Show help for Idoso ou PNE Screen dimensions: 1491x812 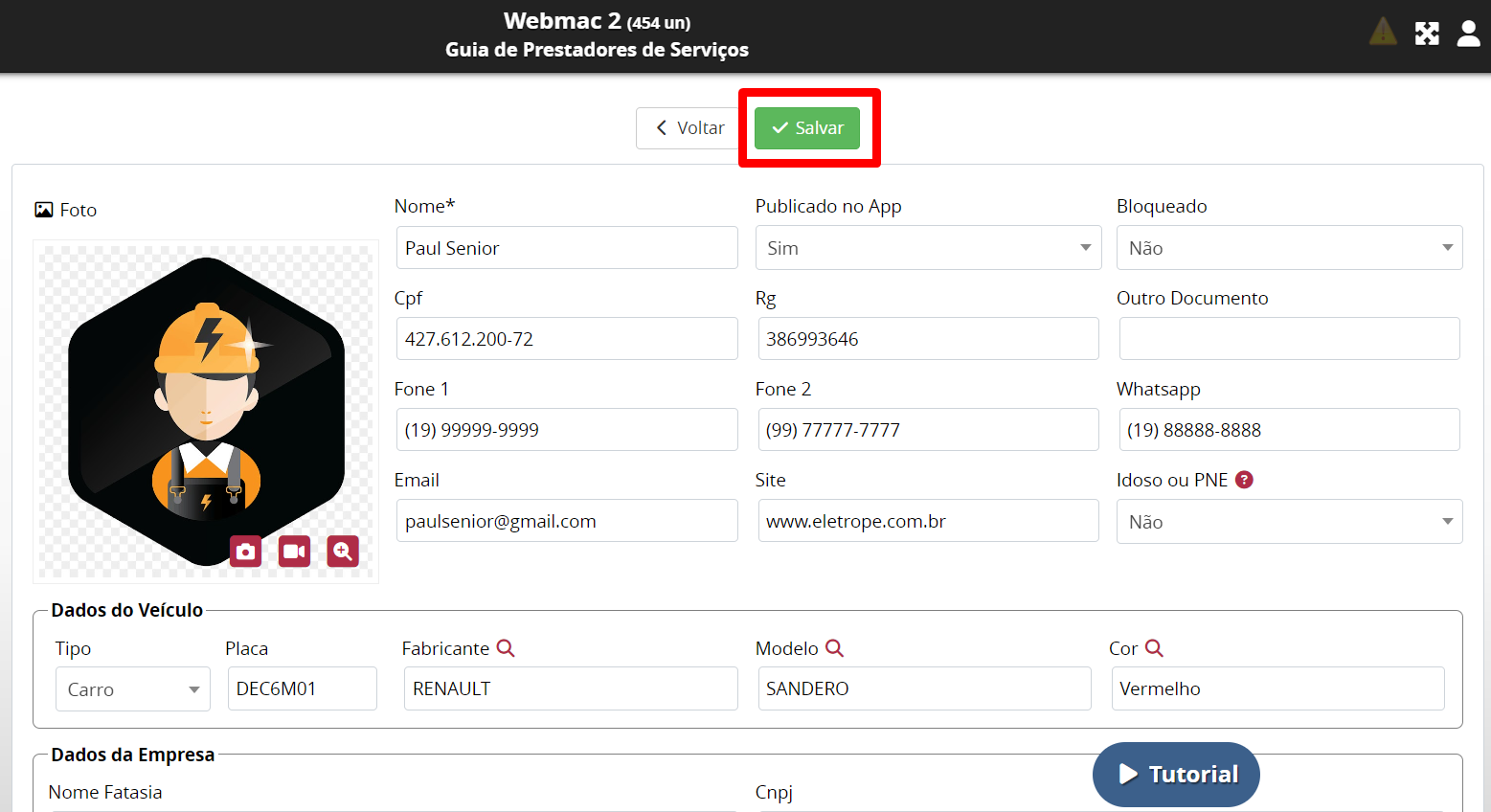(x=1244, y=480)
